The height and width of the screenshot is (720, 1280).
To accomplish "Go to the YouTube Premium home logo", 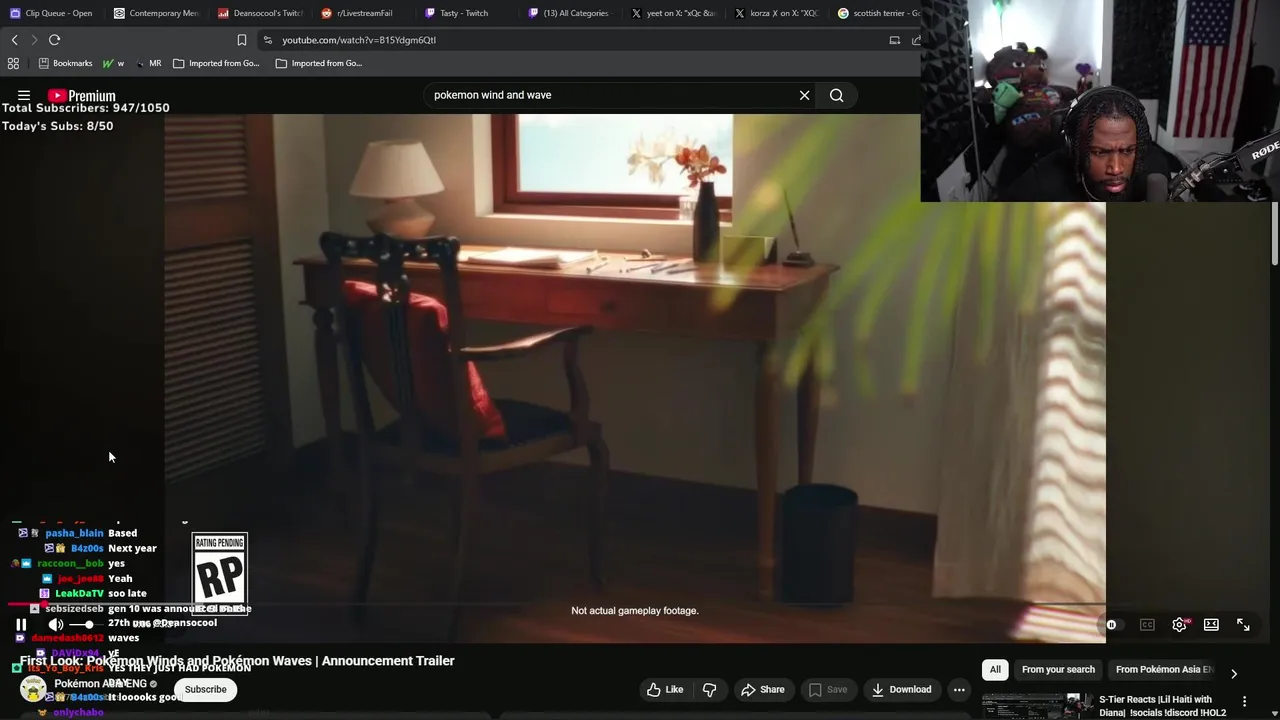I will tap(82, 96).
